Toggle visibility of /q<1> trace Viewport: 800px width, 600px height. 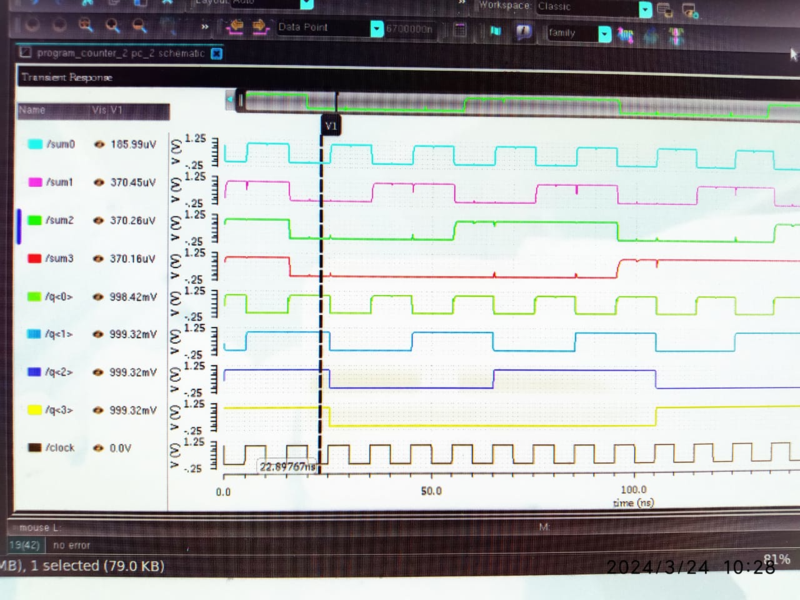98,334
